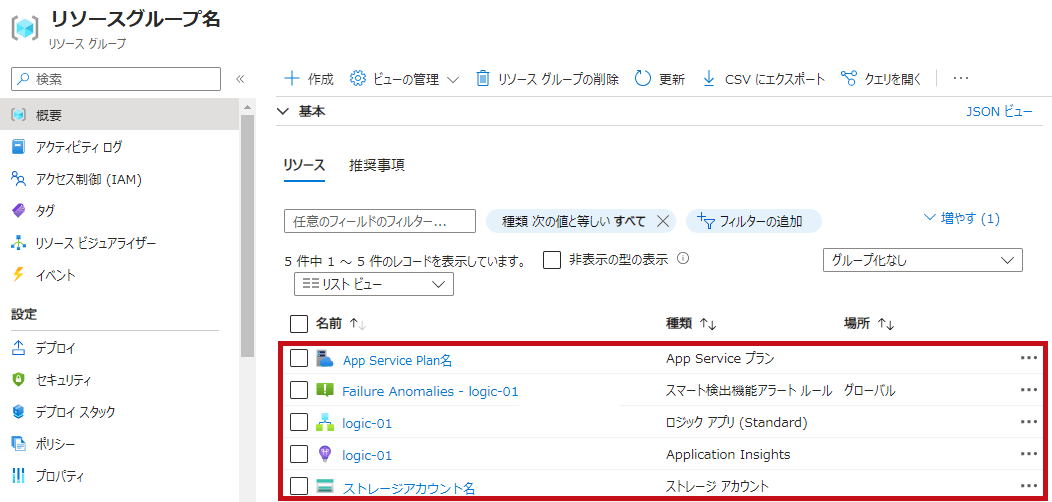Click the セキュリティ shield icon
The height and width of the screenshot is (502, 1052).
point(19,380)
